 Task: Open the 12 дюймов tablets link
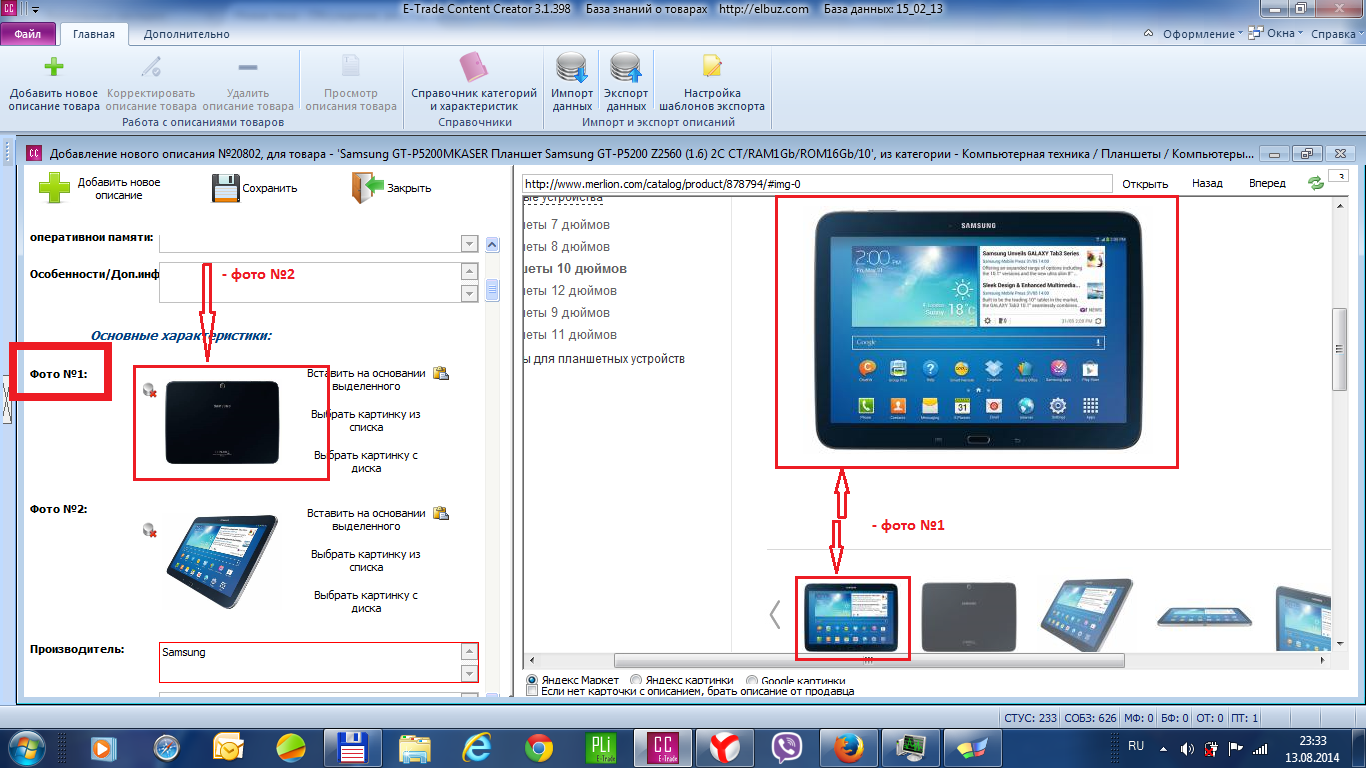[570, 291]
